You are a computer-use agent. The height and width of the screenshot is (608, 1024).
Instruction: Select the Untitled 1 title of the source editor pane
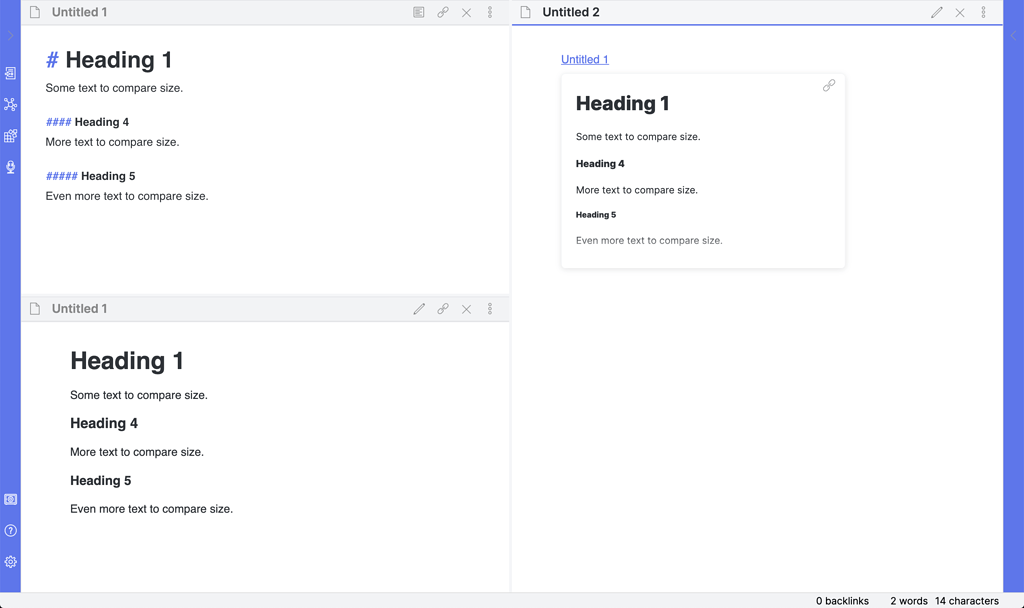coord(80,12)
